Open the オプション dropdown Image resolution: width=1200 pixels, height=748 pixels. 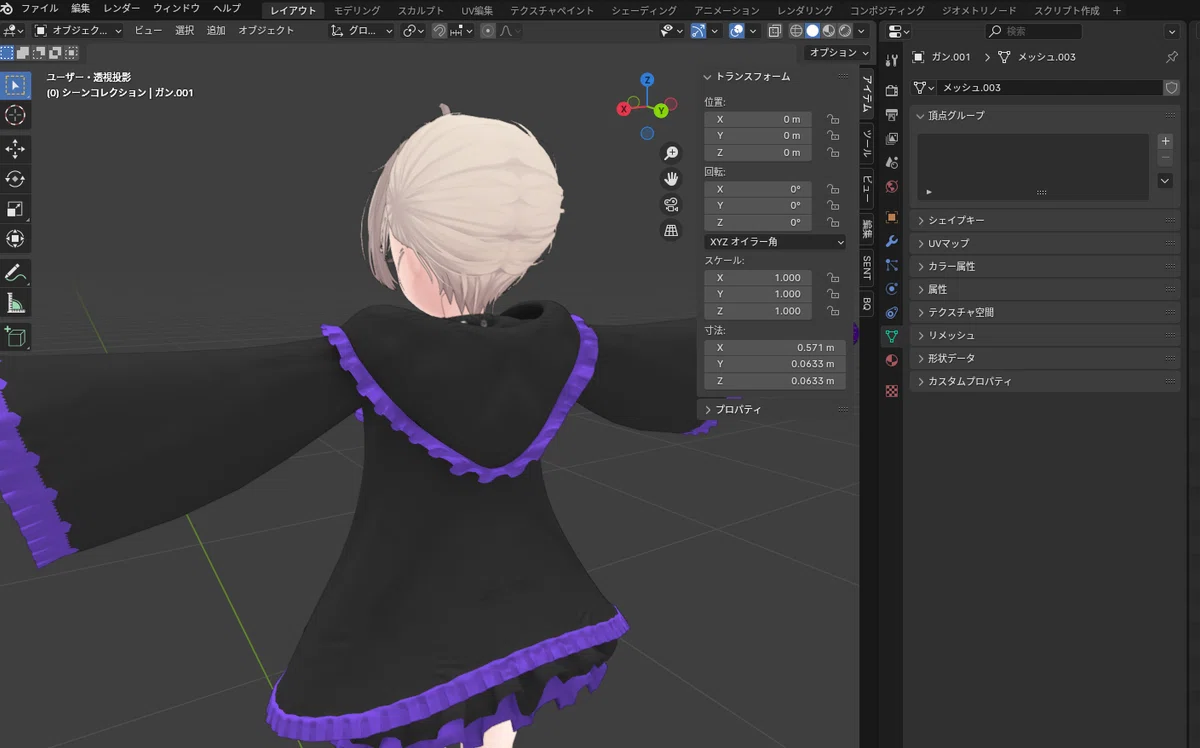tap(837, 52)
